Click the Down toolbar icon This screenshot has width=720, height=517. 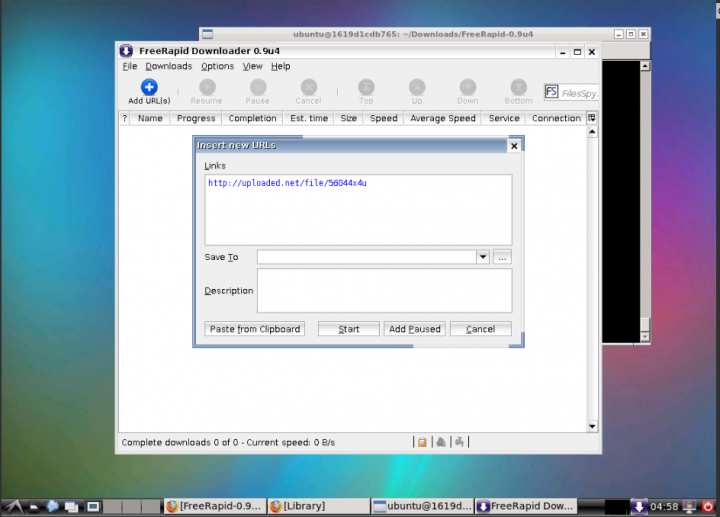point(467,87)
